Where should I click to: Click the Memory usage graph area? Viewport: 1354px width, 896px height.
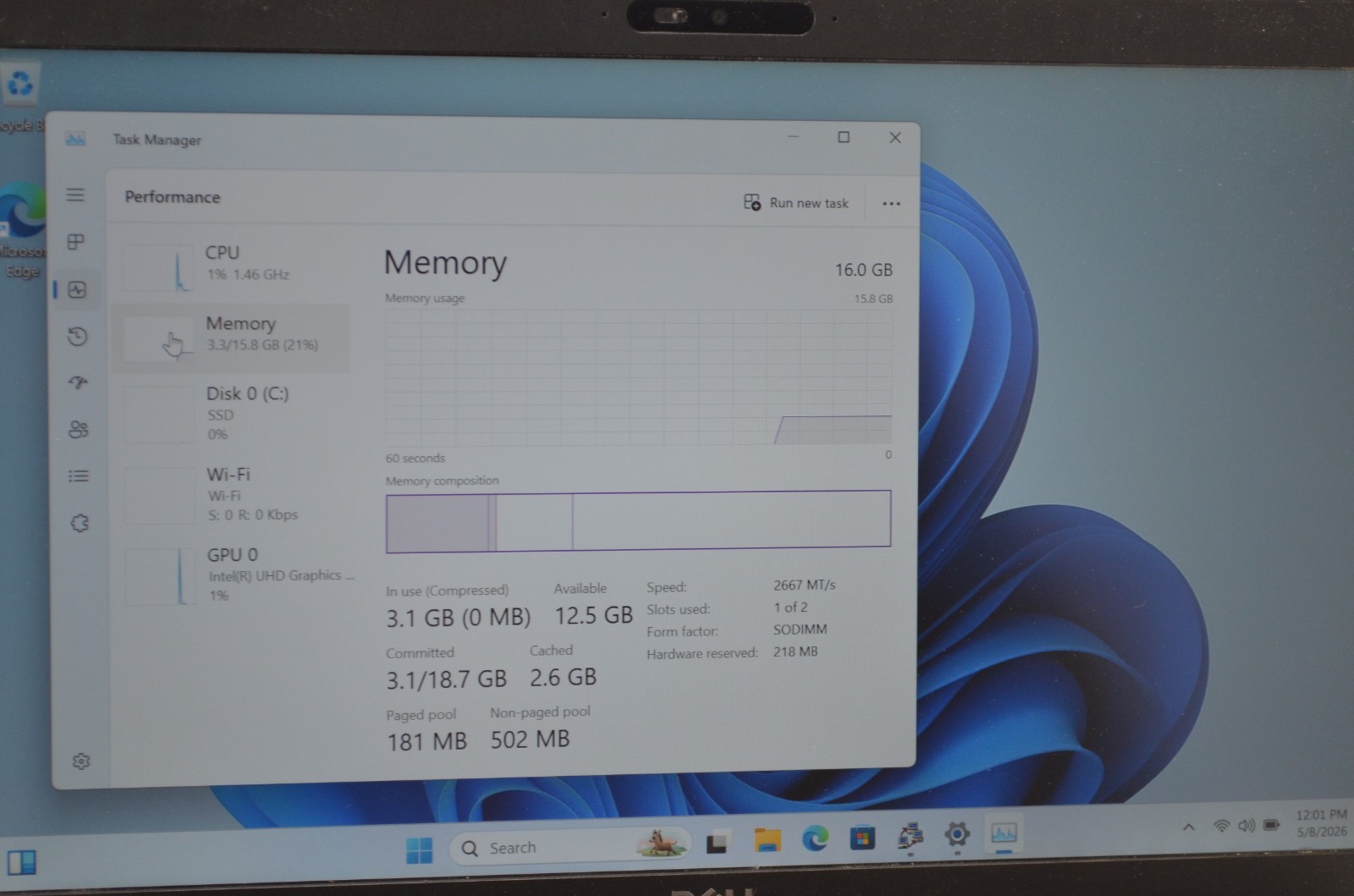(x=639, y=377)
